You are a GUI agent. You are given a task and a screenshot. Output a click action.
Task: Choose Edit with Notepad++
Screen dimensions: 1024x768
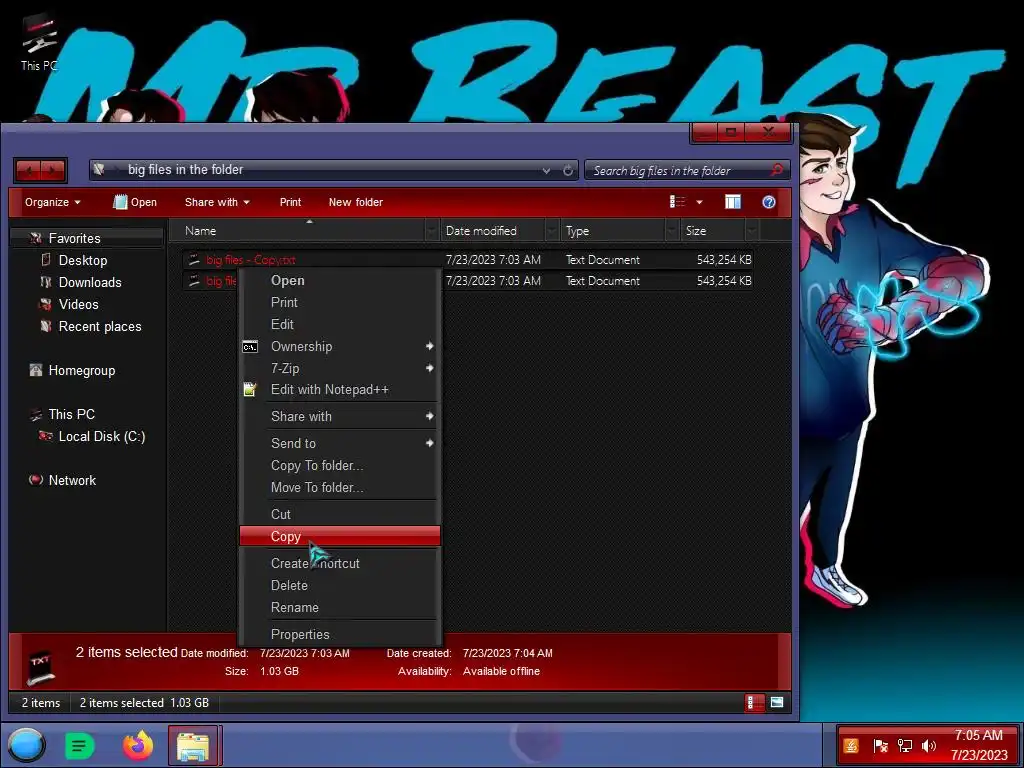point(340,390)
